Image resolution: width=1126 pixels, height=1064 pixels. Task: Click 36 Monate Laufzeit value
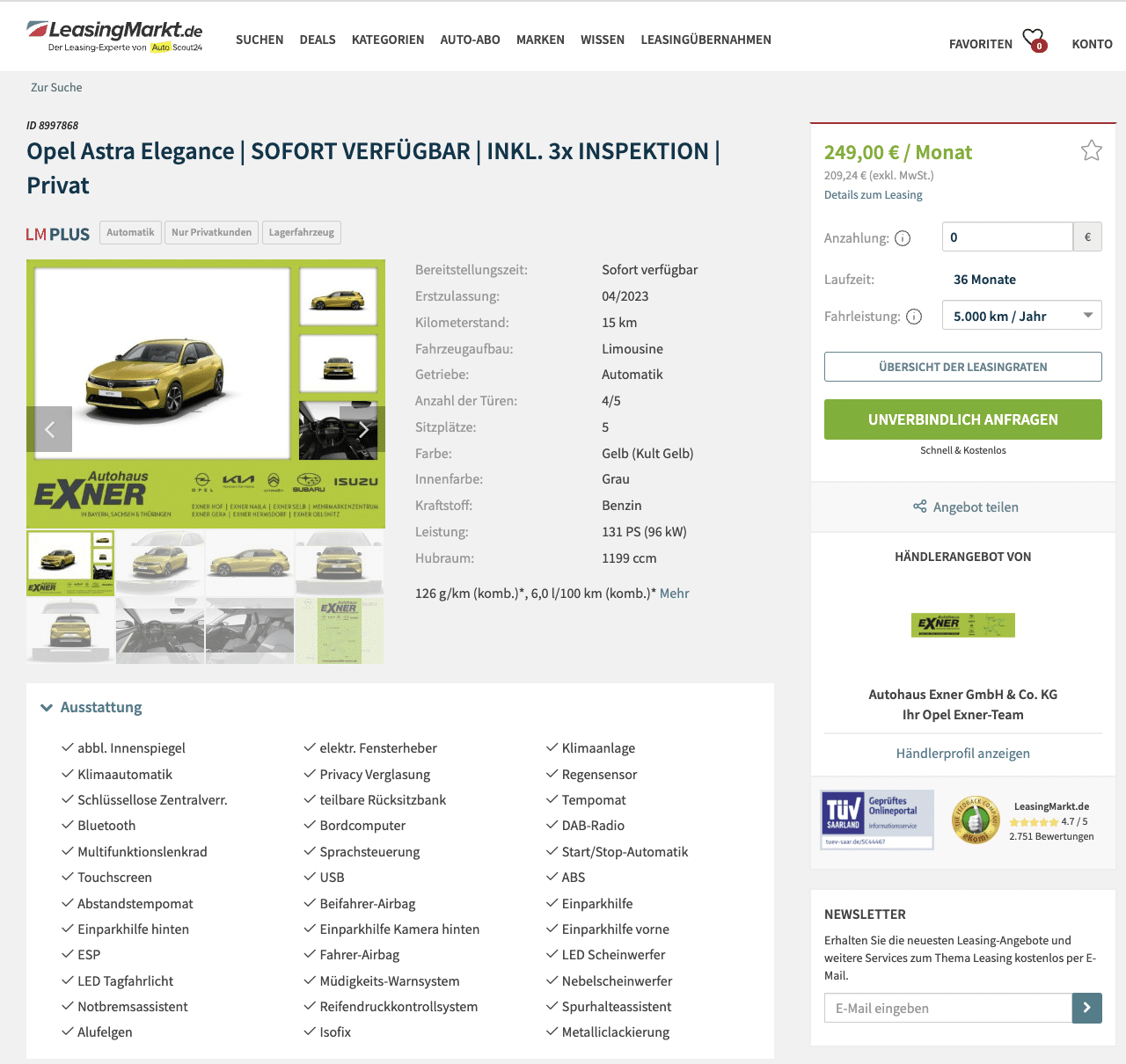pos(984,280)
